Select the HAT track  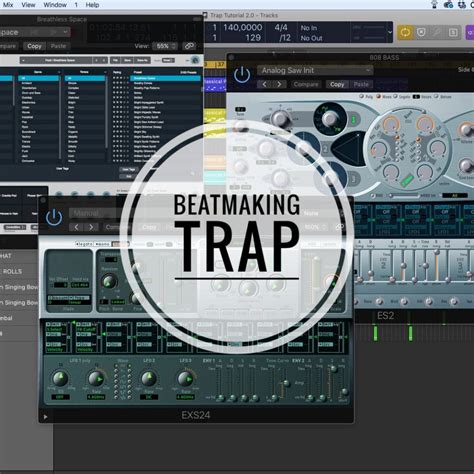click(19, 256)
